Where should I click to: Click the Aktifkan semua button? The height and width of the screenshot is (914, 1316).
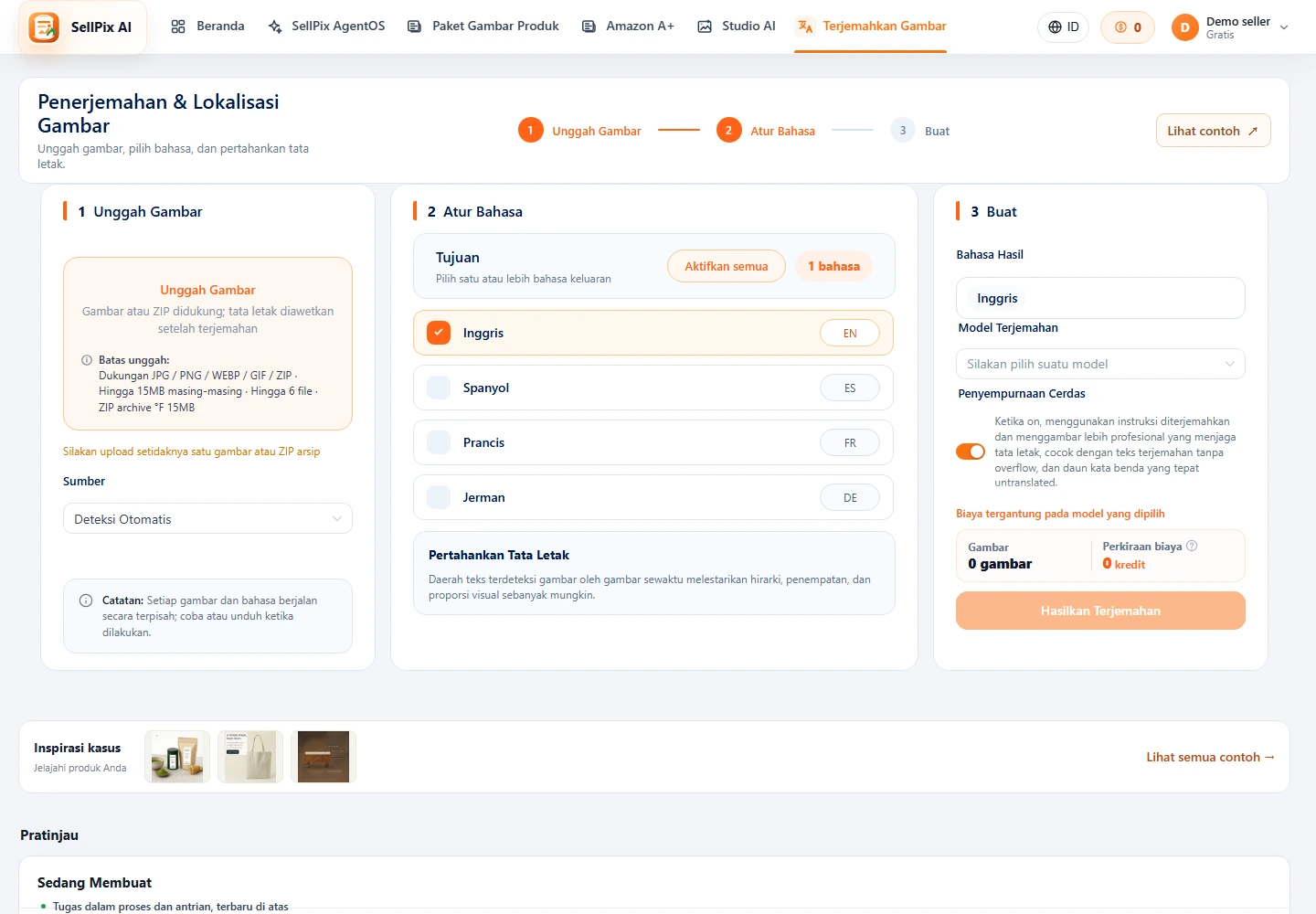(x=727, y=266)
